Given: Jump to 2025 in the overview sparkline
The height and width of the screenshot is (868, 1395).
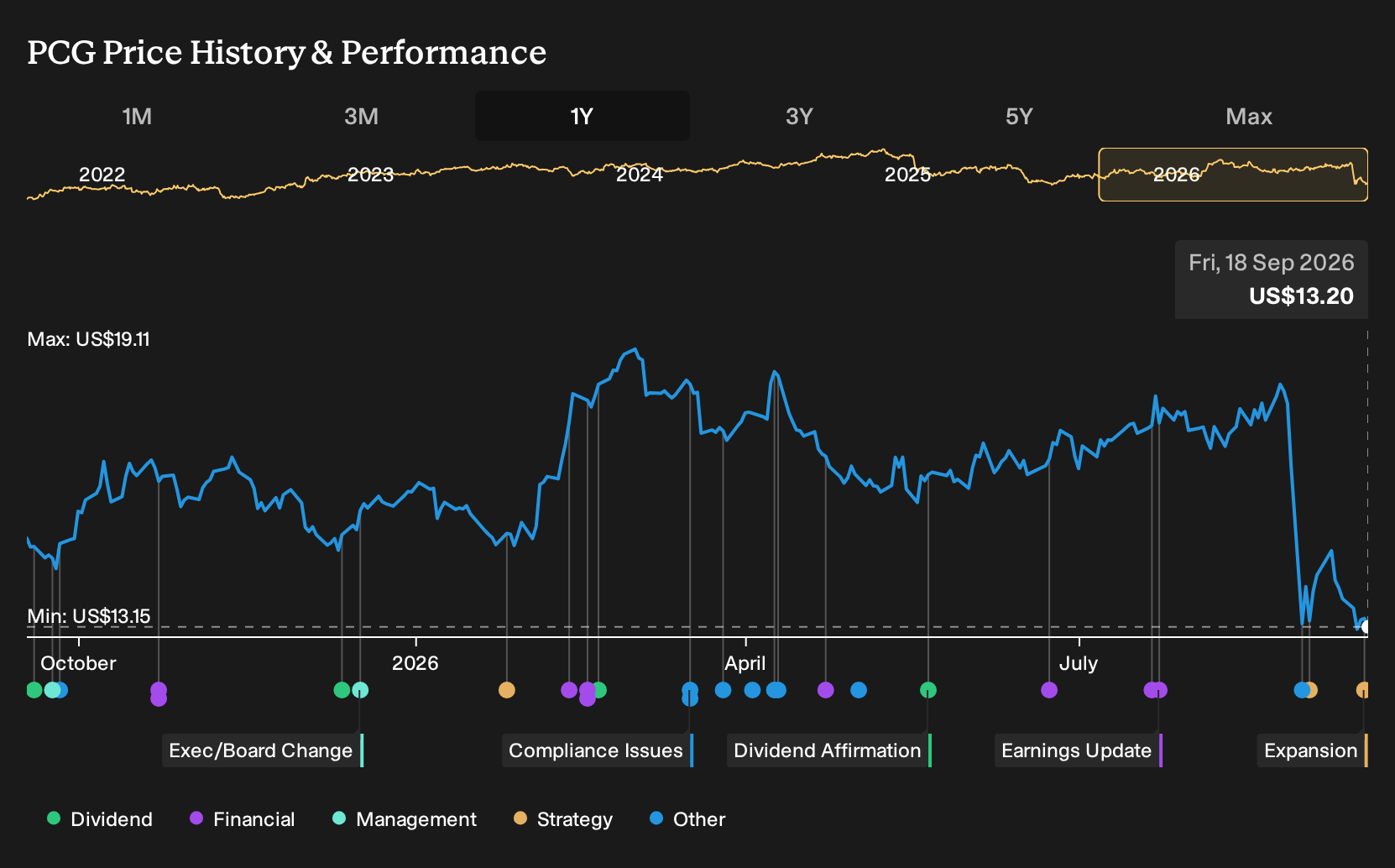Looking at the screenshot, I should tap(908, 175).
